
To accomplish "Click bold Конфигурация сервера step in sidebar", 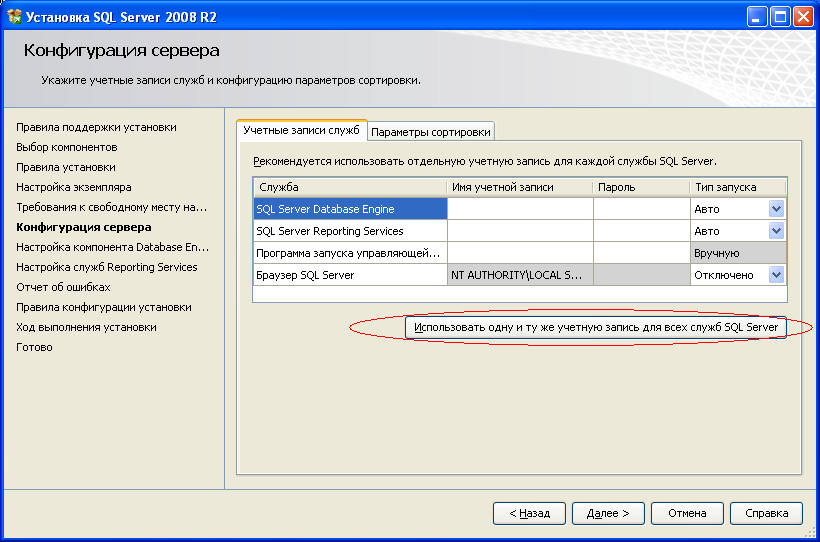I will point(84,227).
